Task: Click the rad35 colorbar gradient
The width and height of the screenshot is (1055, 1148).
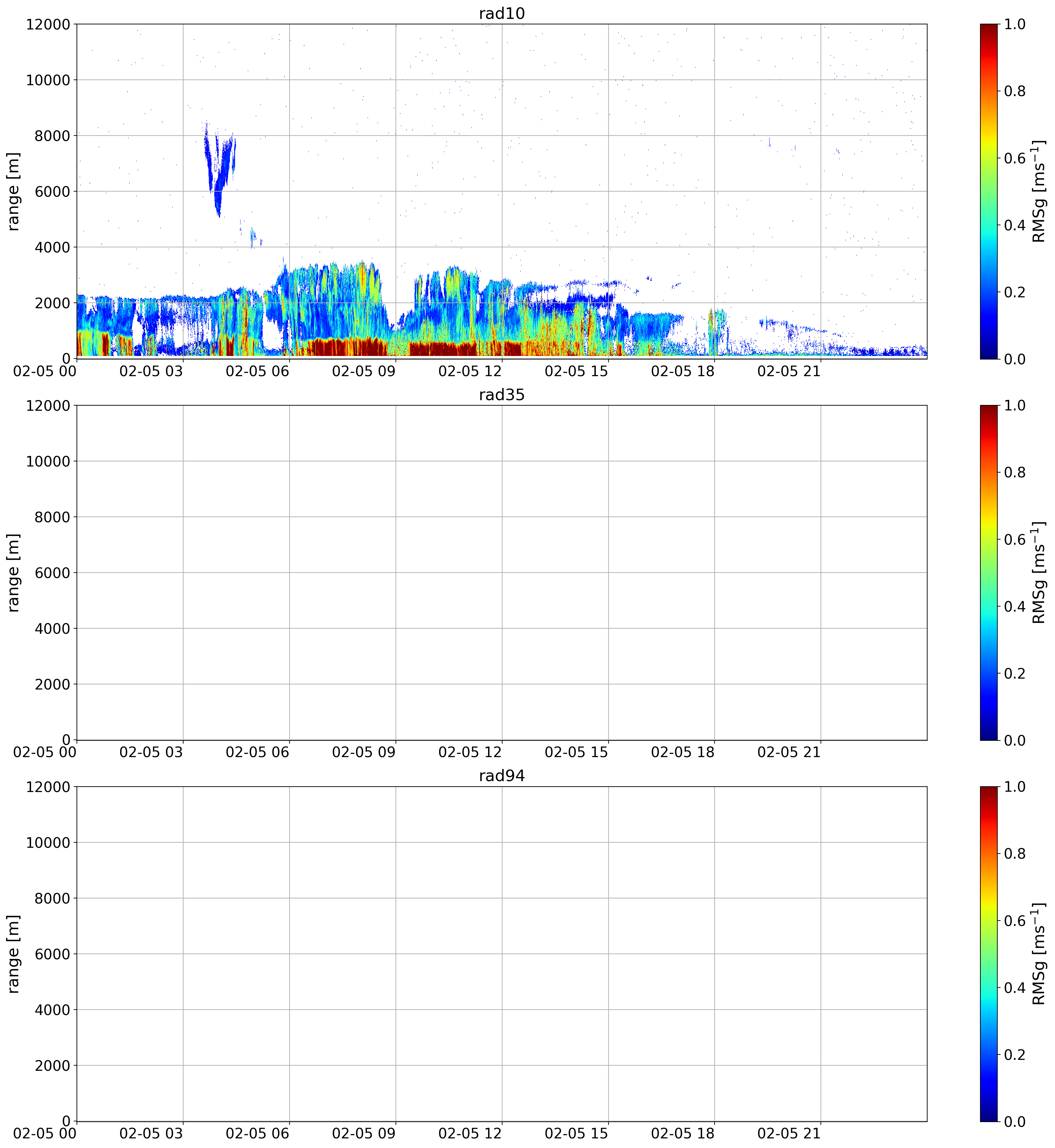Action: pyautogui.click(x=989, y=573)
